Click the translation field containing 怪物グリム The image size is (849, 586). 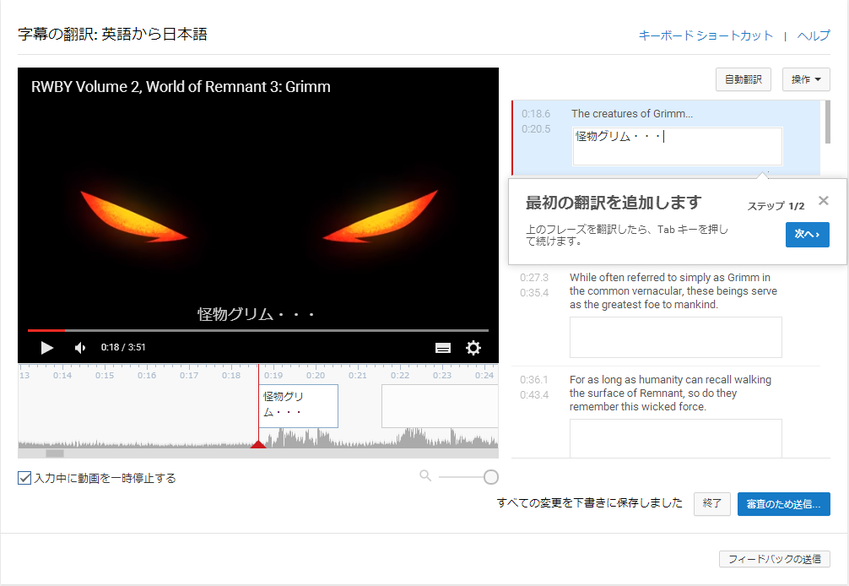677,146
